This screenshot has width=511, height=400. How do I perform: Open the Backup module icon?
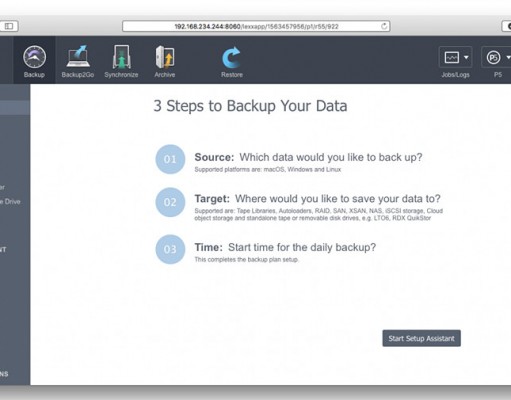point(34,57)
